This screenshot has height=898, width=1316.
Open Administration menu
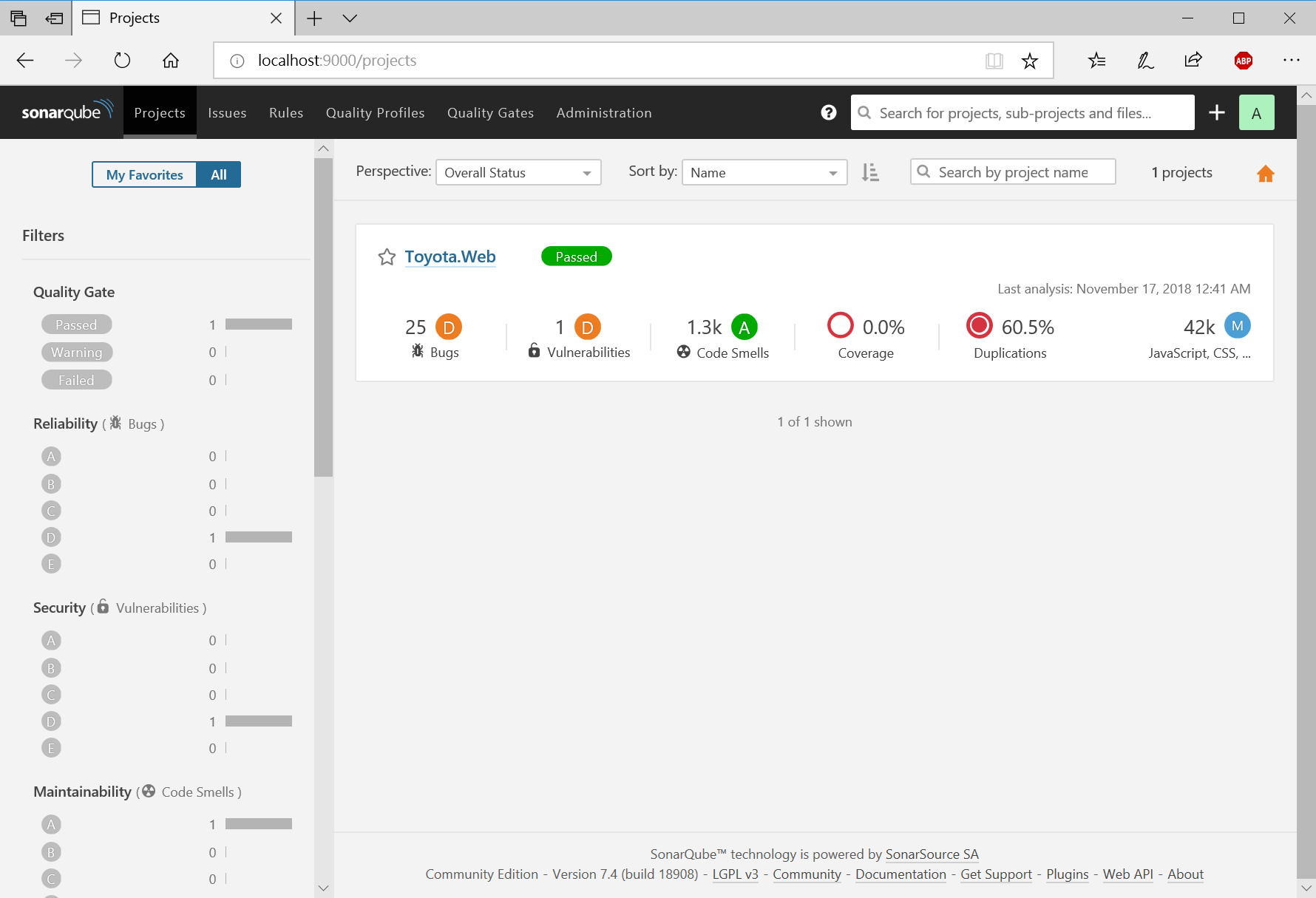pos(604,112)
